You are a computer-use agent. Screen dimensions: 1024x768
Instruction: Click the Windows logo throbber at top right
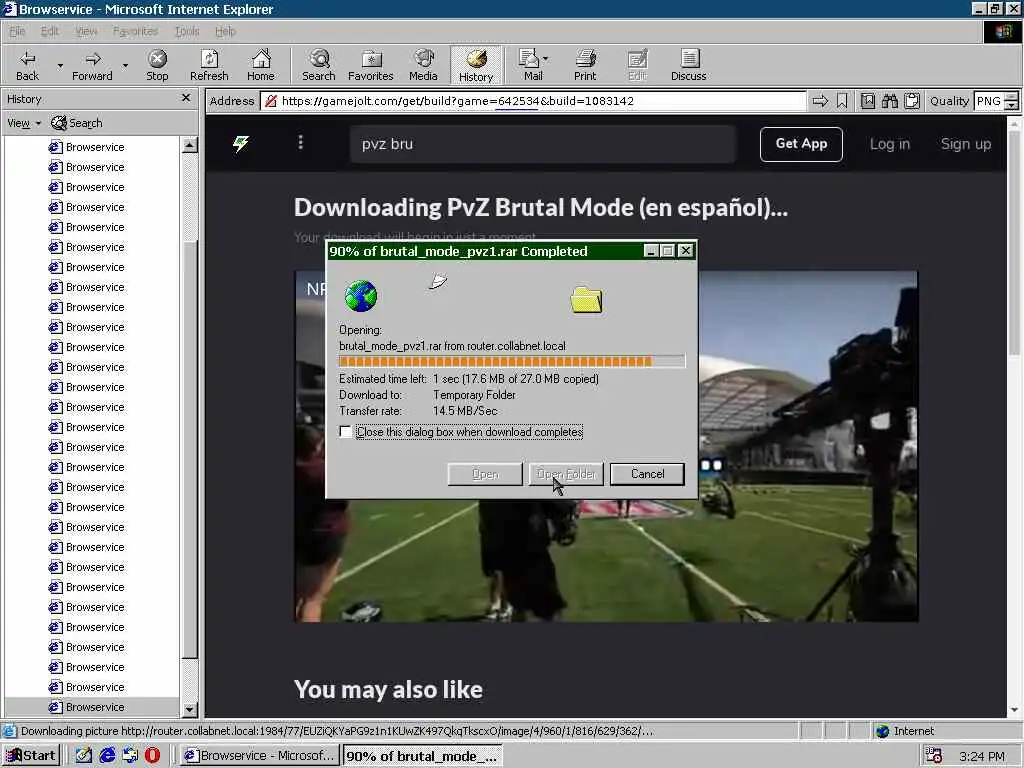point(1003,31)
